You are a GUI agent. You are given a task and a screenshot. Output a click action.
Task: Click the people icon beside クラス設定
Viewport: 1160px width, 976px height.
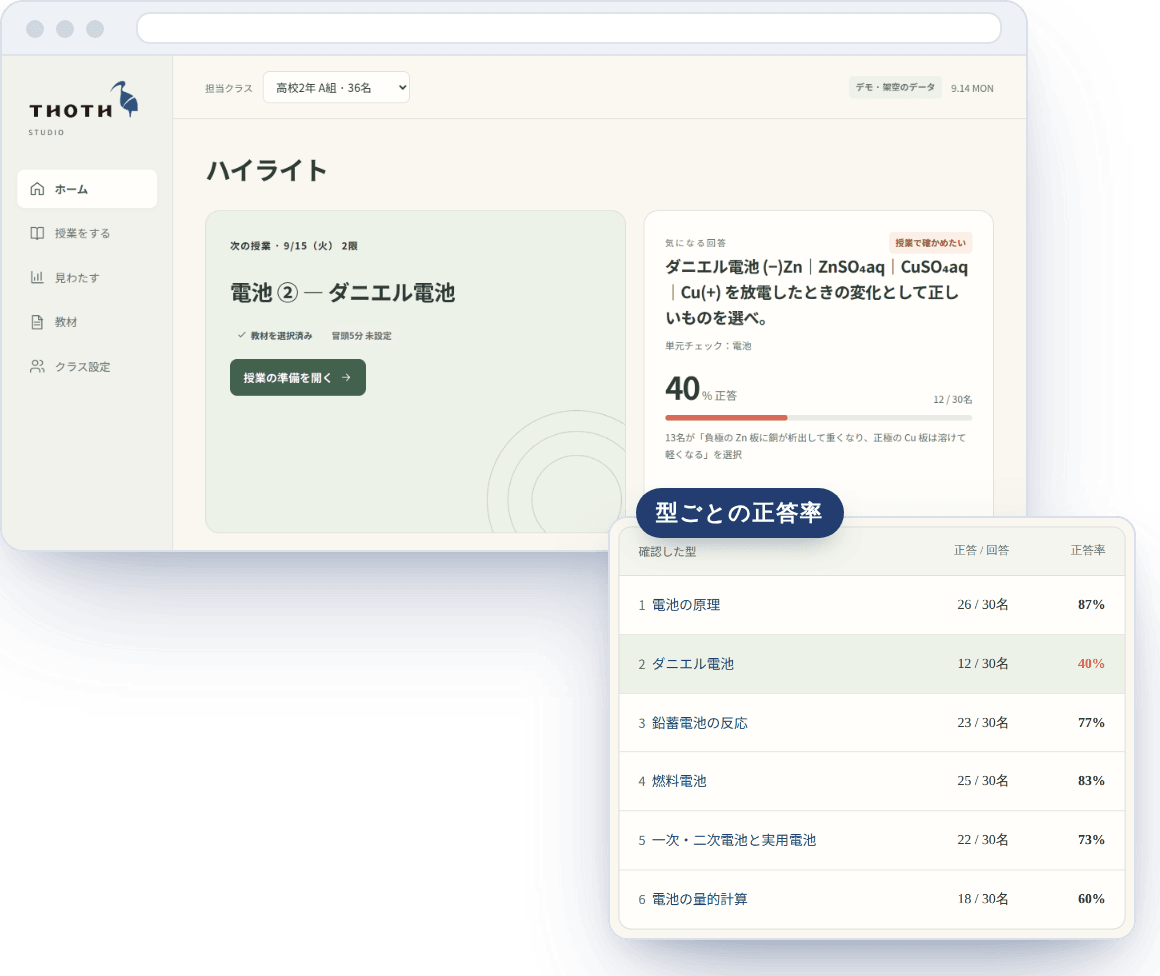pos(37,366)
